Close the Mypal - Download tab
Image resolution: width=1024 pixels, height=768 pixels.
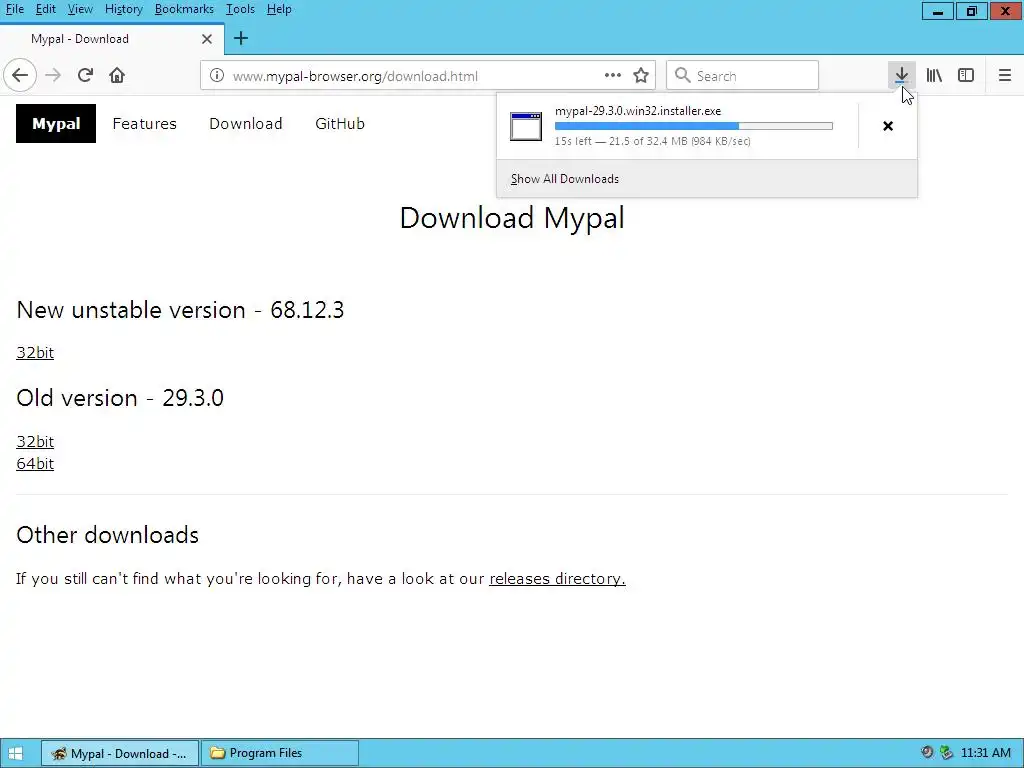click(x=207, y=39)
